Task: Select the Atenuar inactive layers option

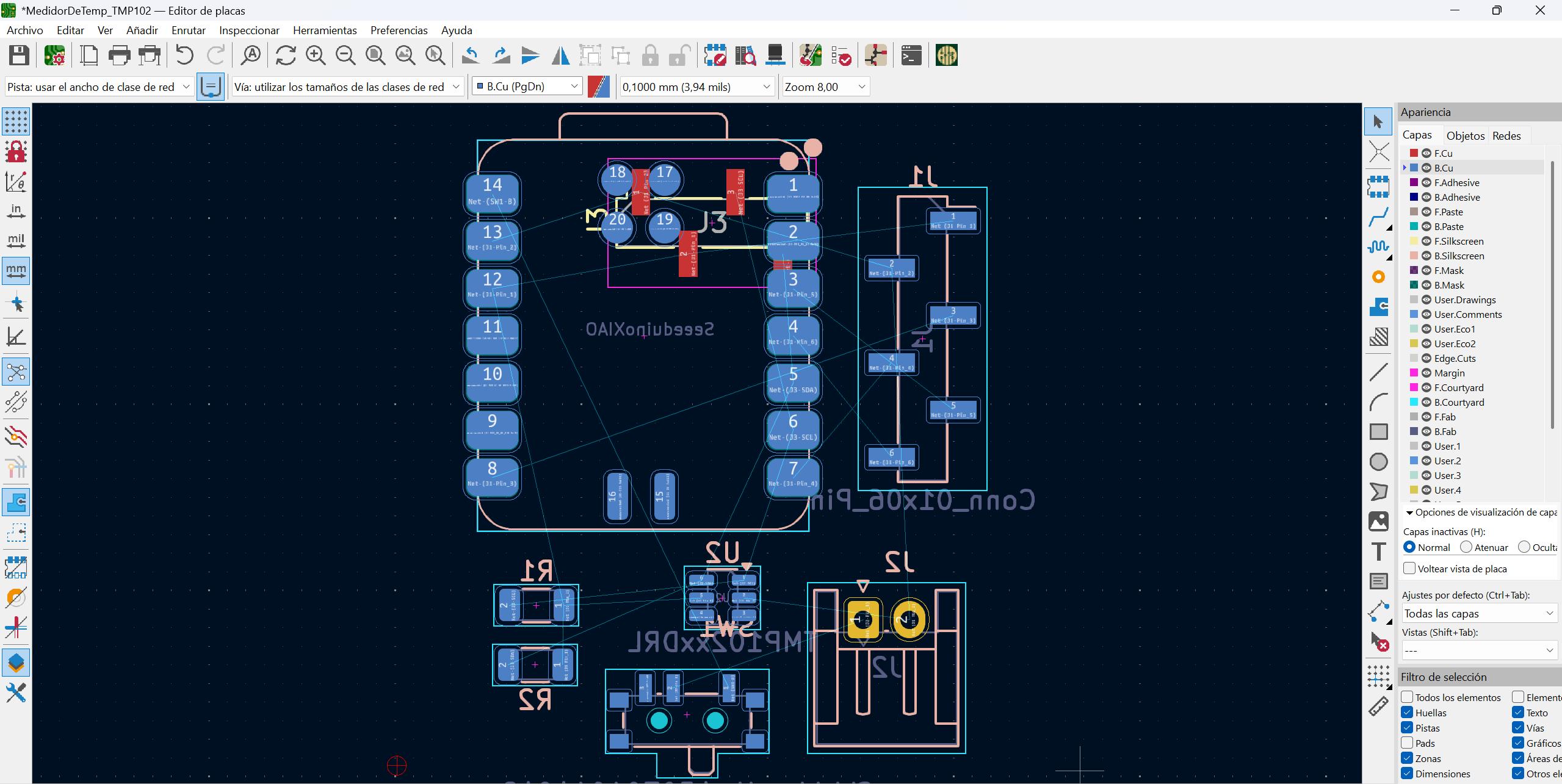Action: pos(1466,547)
